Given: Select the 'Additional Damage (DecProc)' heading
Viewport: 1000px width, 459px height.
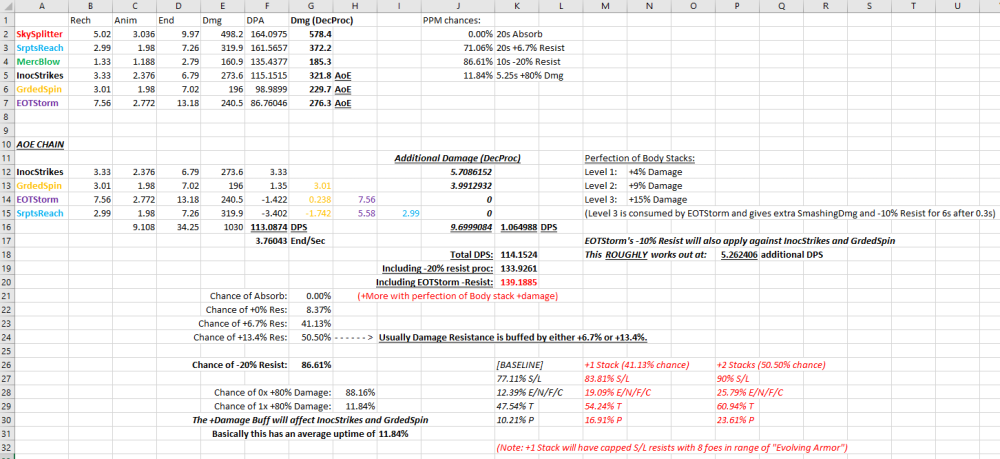Looking at the screenshot, I should 456,158.
